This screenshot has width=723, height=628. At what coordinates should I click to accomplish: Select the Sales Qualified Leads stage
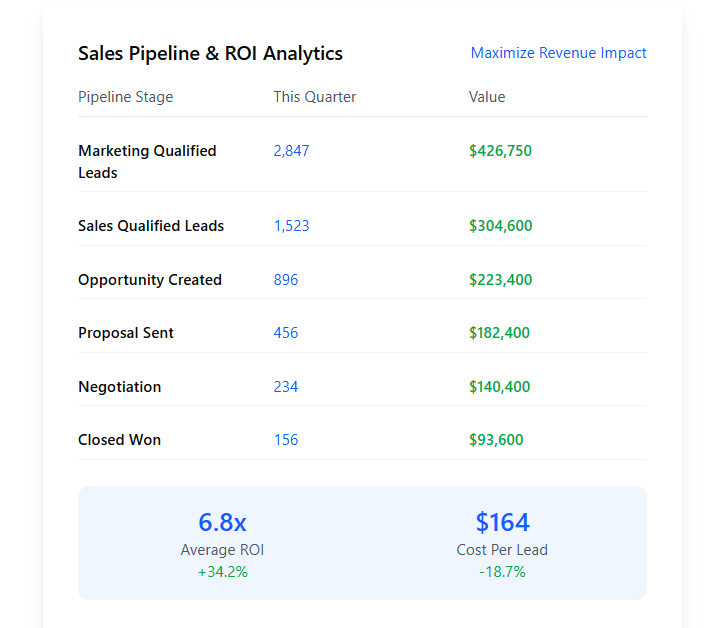(151, 226)
